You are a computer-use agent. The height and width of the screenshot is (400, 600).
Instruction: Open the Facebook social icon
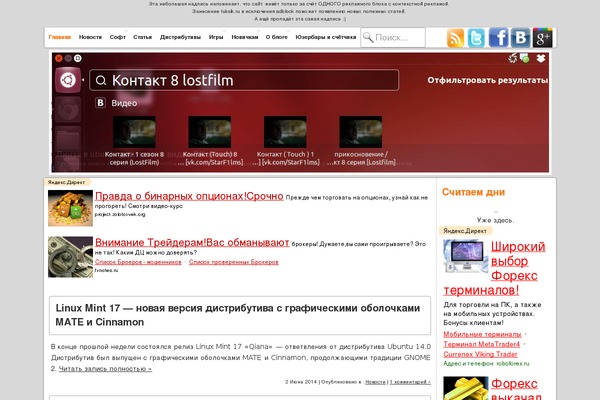(499, 38)
